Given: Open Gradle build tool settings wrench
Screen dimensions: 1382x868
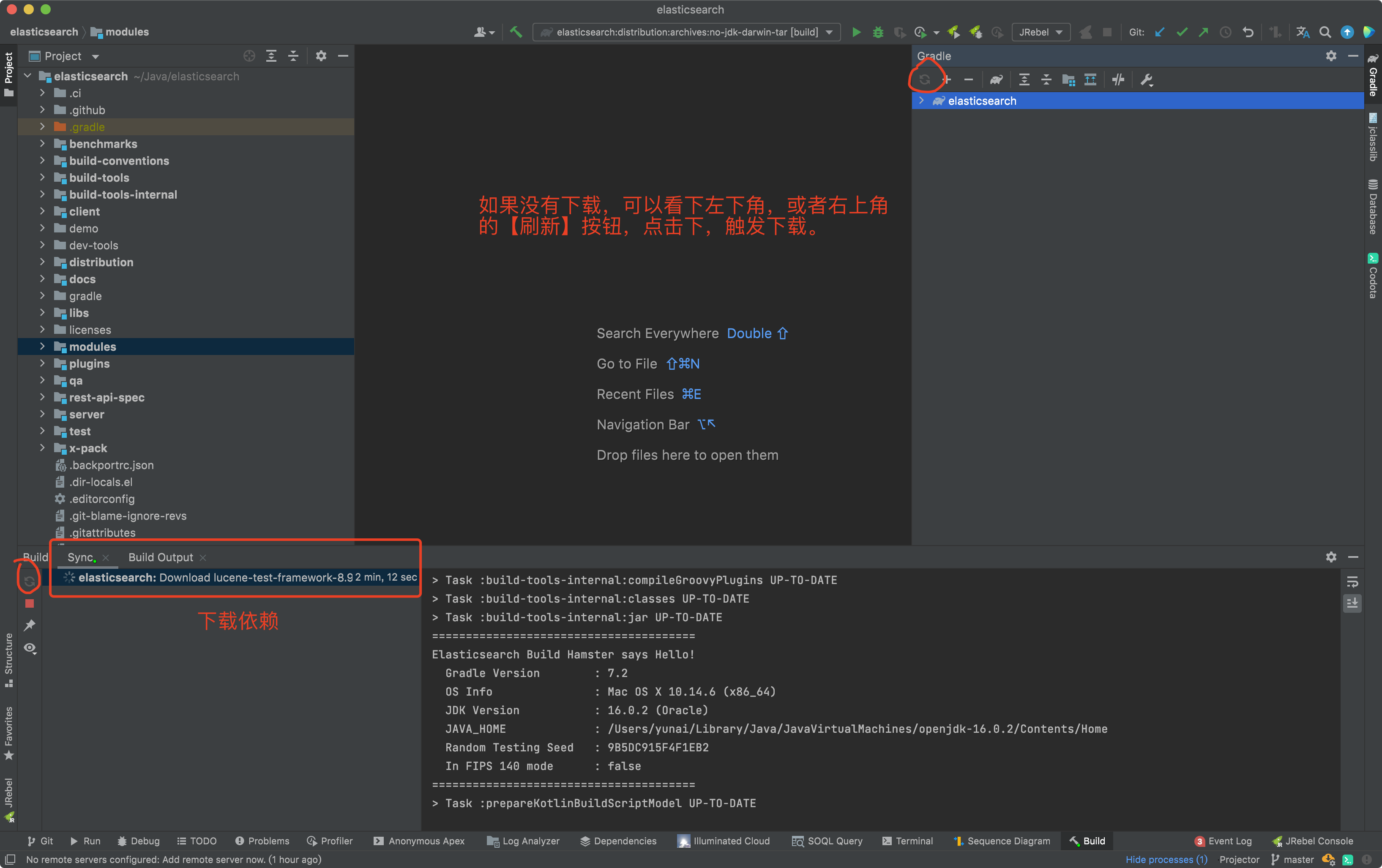Looking at the screenshot, I should [x=1146, y=80].
